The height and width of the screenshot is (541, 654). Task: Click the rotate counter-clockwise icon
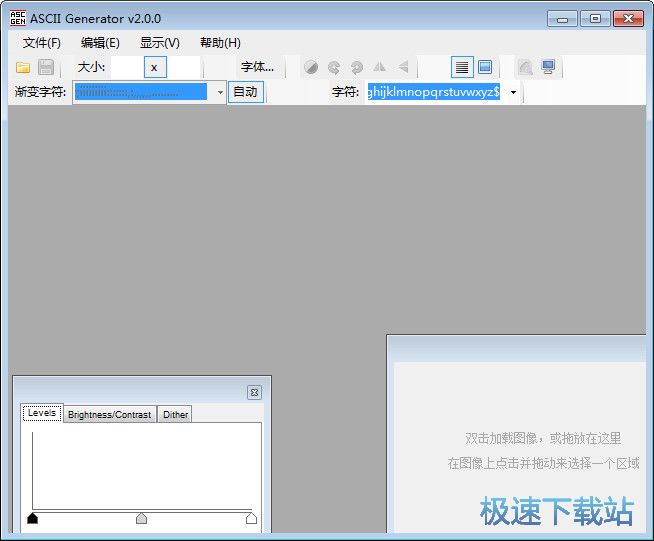click(x=357, y=68)
